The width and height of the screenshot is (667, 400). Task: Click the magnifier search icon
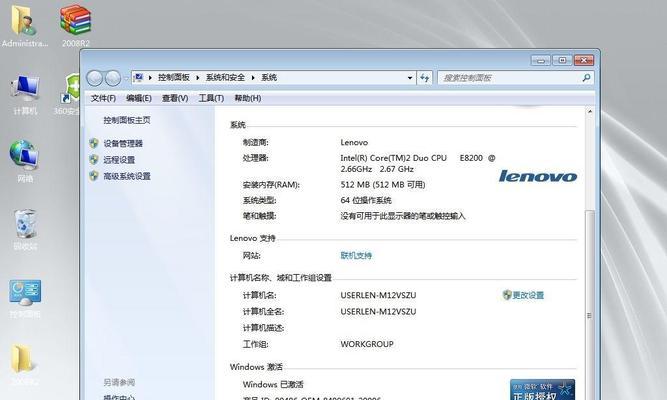tap(586, 77)
